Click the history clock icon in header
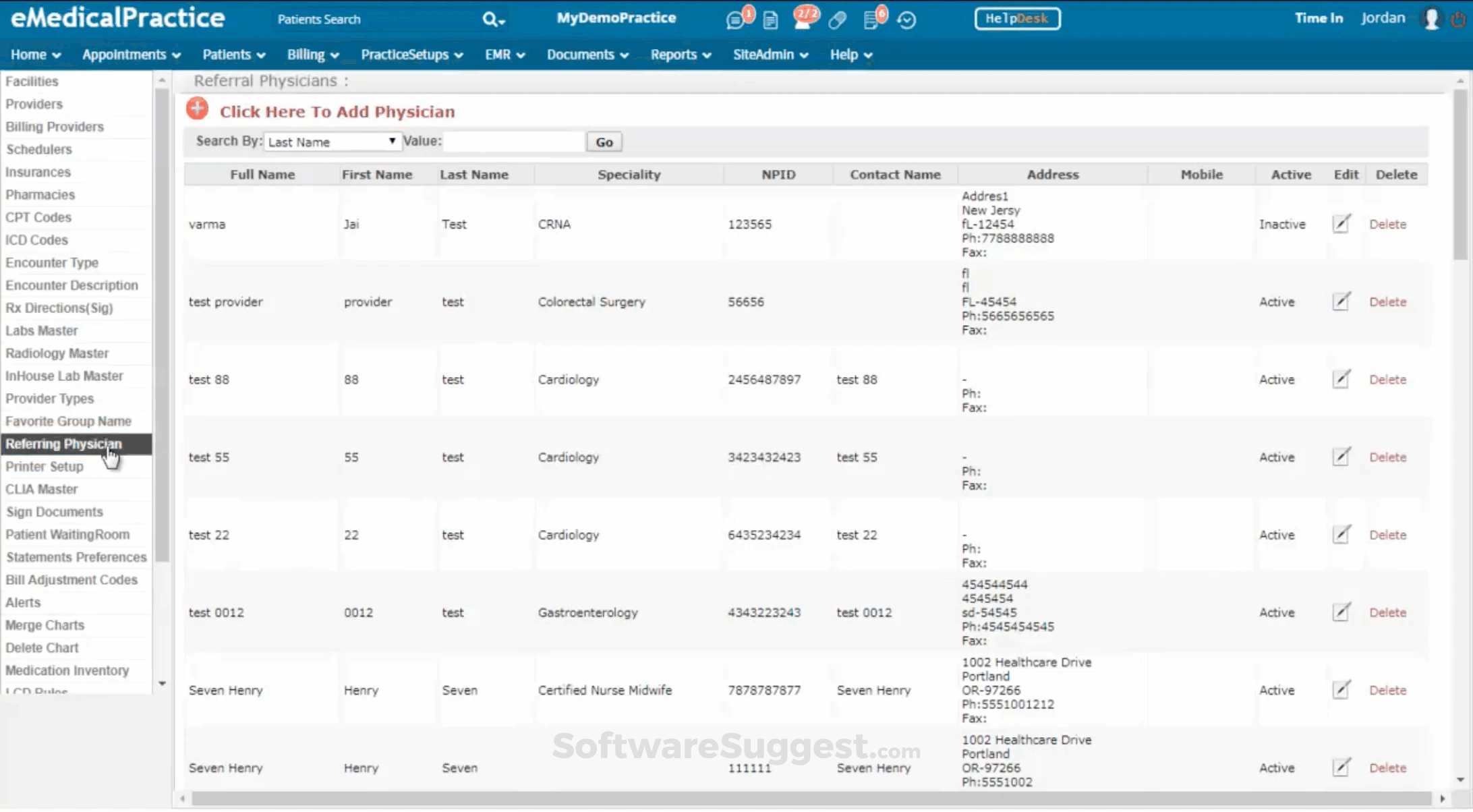This screenshot has height=812, width=1473. click(x=906, y=20)
